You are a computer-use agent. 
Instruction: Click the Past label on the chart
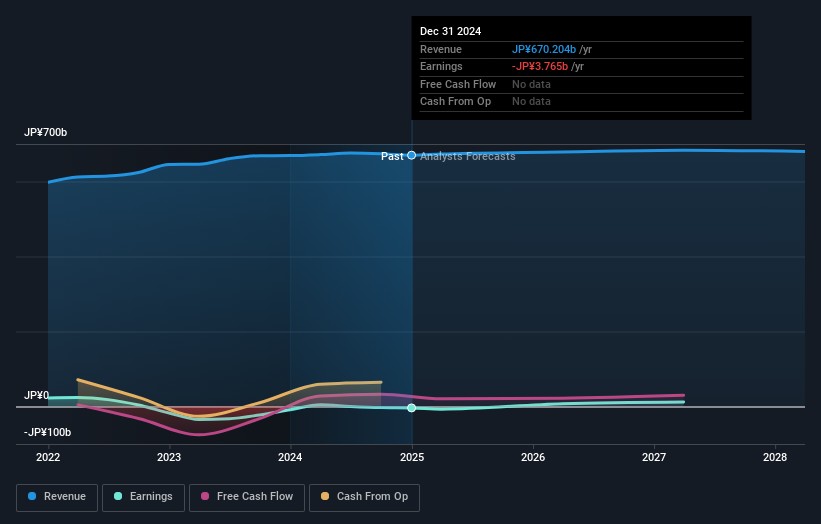click(392, 156)
